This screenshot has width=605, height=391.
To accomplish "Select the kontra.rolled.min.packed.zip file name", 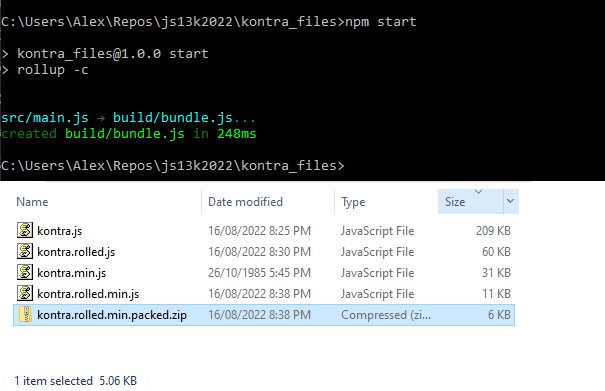I will coord(112,315).
